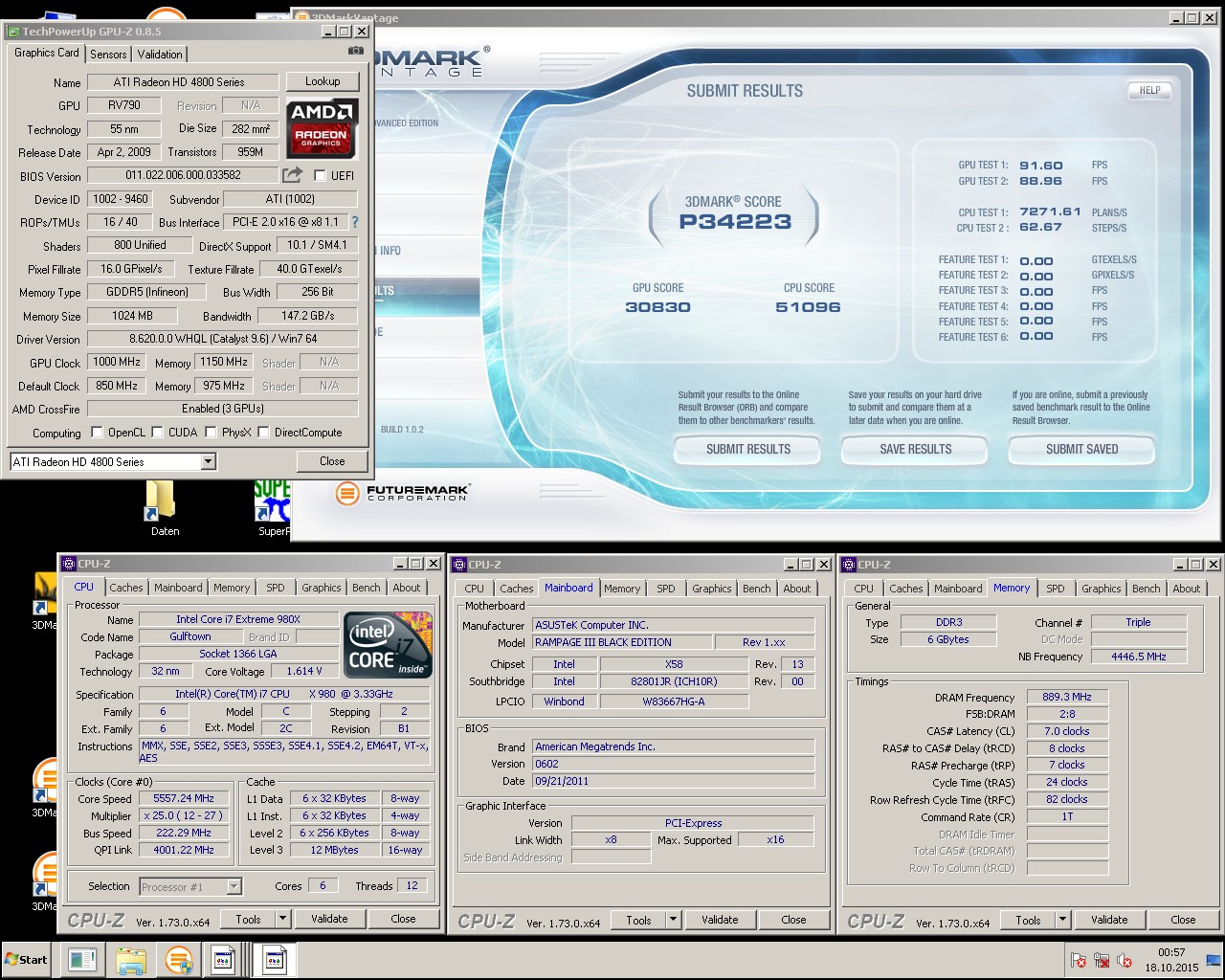Switch to GPU-Z Sensors tab
Viewport: 1225px width, 980px height.
coord(108,55)
